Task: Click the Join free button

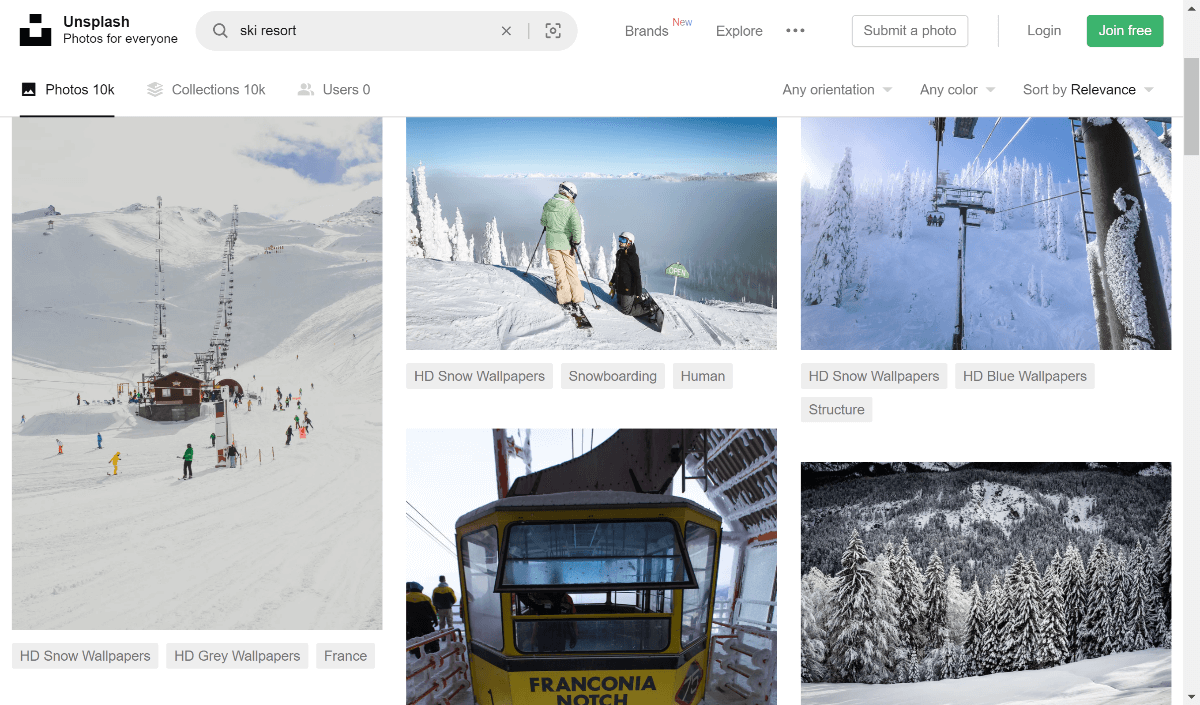Action: point(1125,30)
